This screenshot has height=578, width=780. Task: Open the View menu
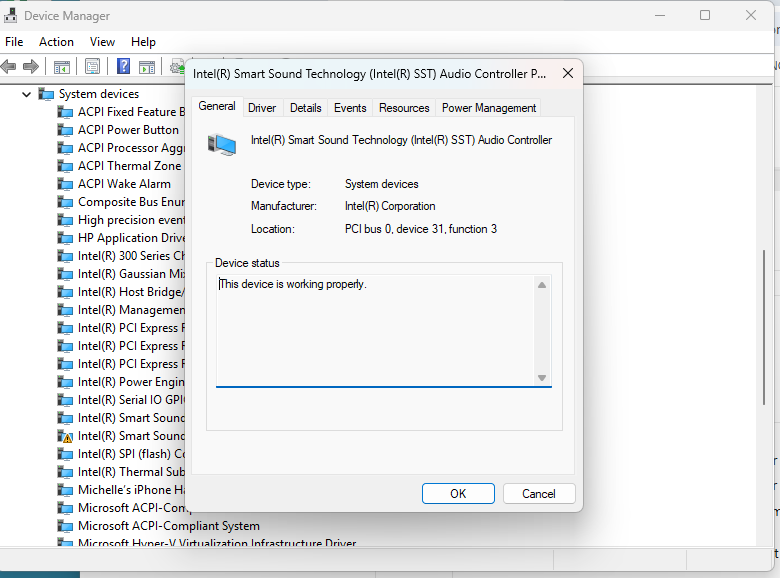(x=102, y=42)
